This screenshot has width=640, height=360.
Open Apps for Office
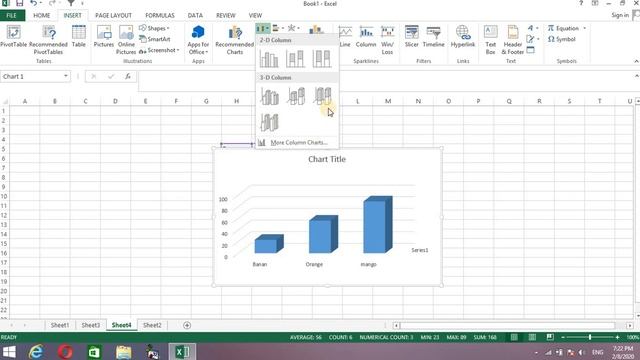[198, 40]
